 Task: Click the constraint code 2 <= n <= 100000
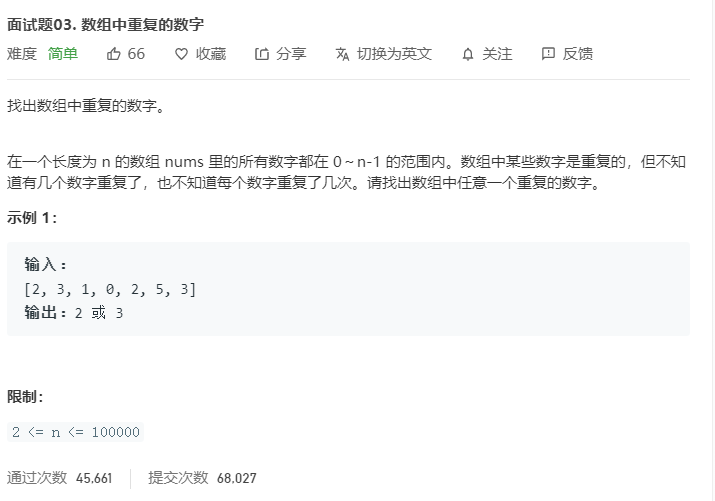tap(75, 432)
